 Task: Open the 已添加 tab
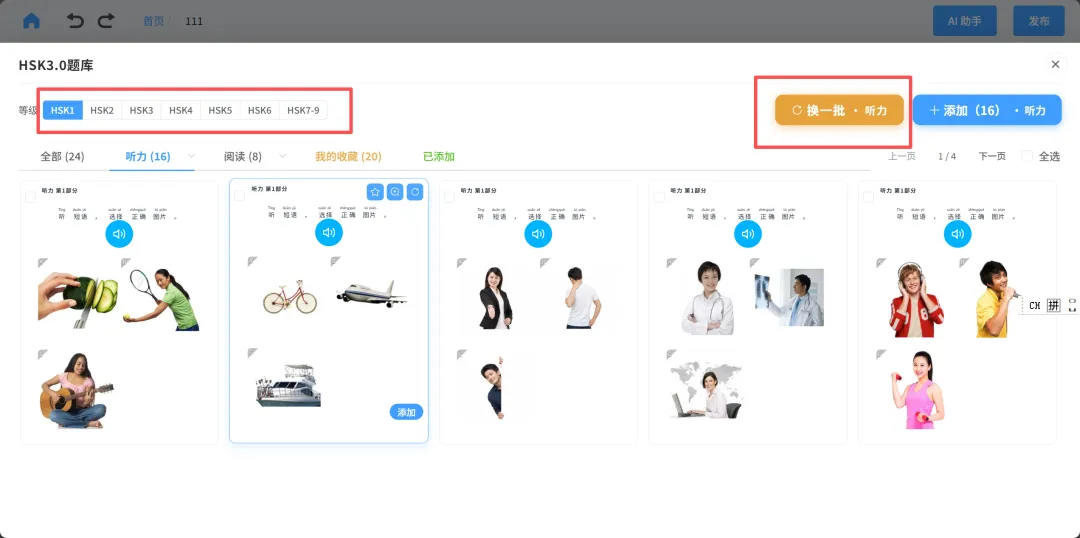click(439, 156)
